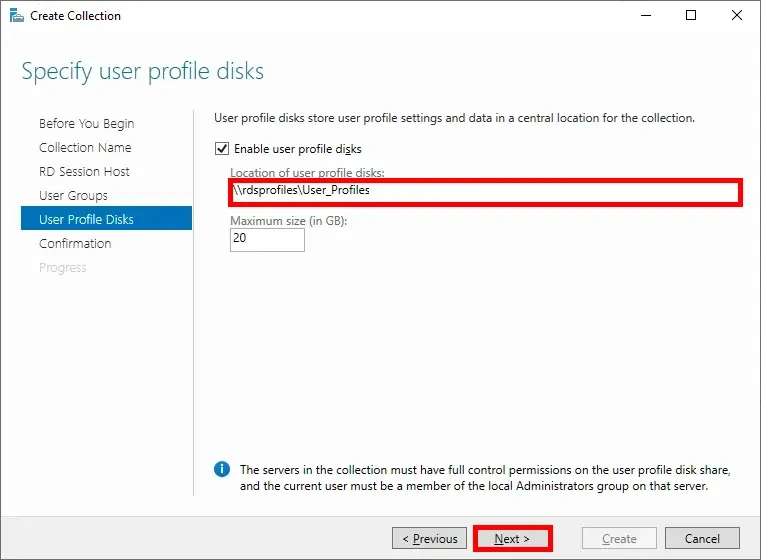Click the Cancel button

[701, 539]
